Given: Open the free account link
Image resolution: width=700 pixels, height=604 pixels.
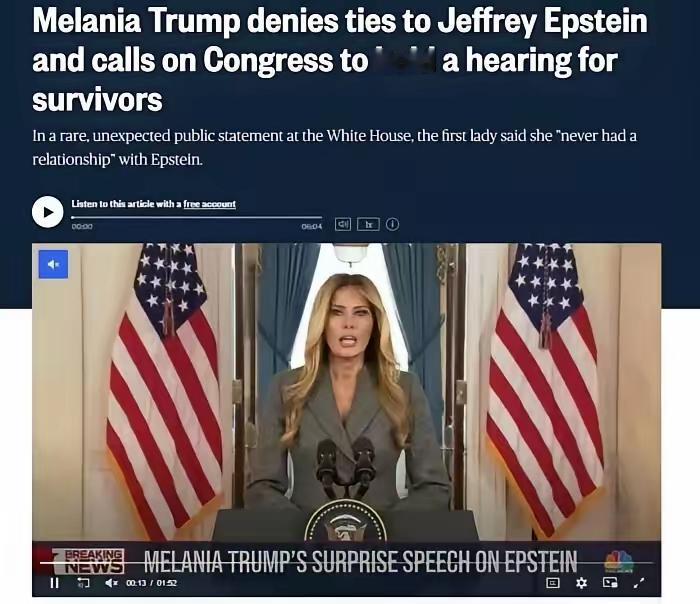Looking at the screenshot, I should pos(209,204).
